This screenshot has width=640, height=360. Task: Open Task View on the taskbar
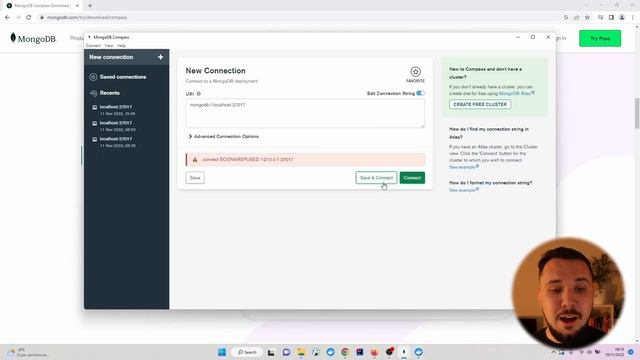(271, 352)
